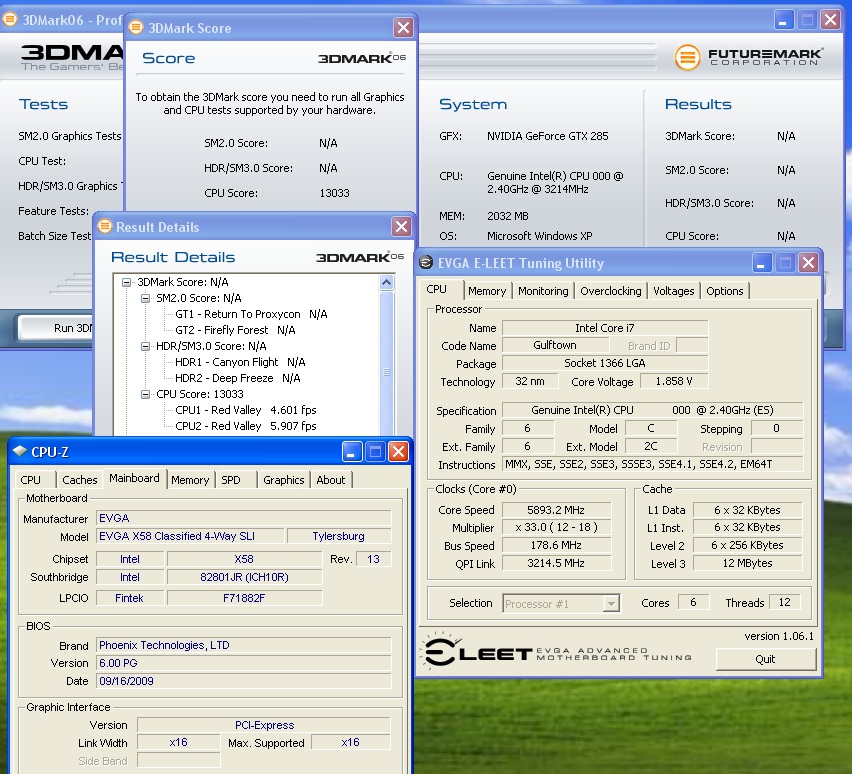
Task: Select CPU1 - Red Valley 4.601 fps row
Action: [246, 410]
